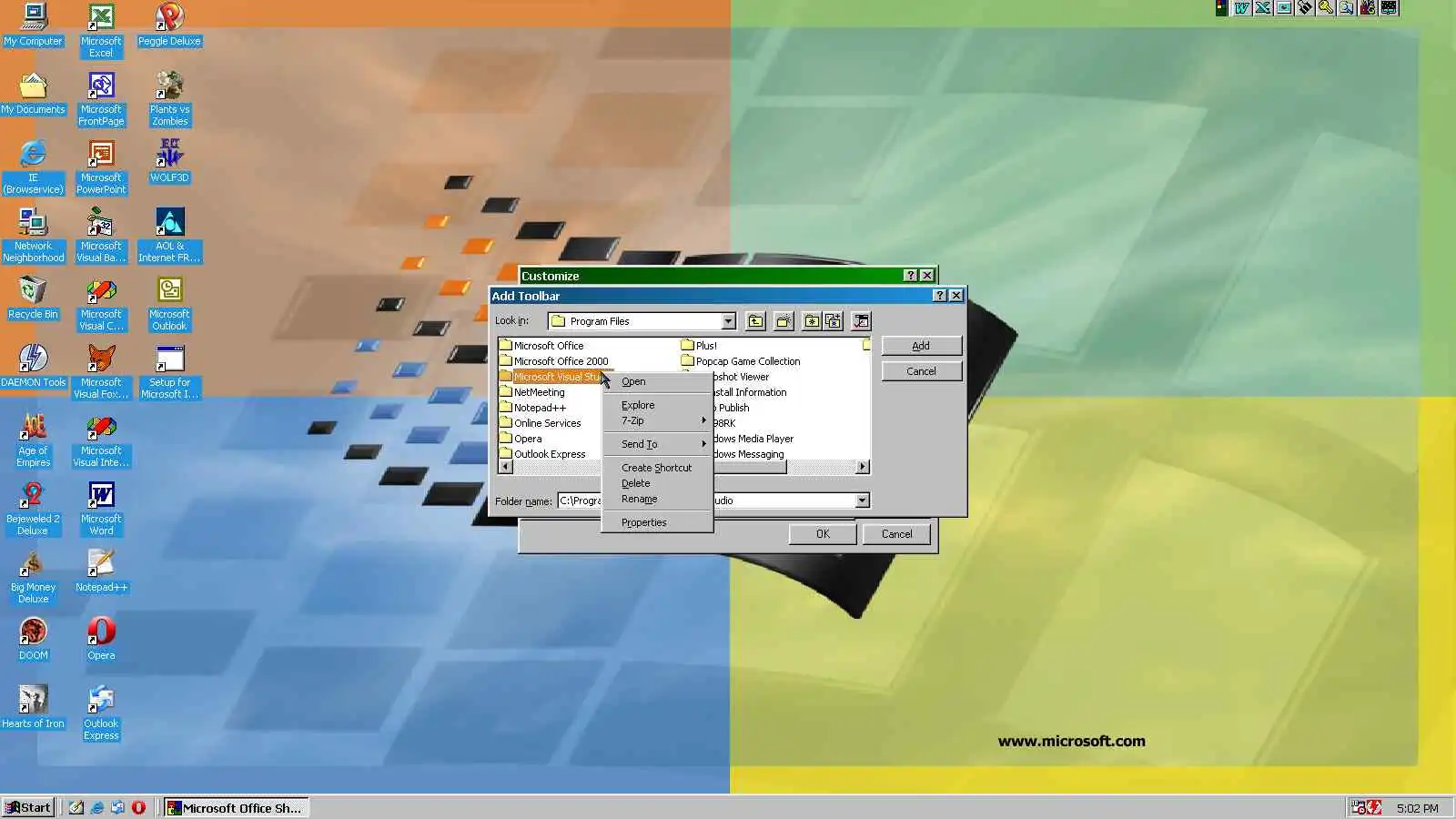The height and width of the screenshot is (819, 1456).
Task: Select the Age of Empires desktop icon
Action: click(33, 440)
